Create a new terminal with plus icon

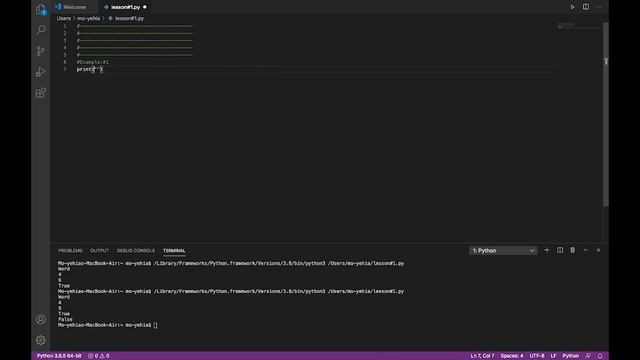(547, 250)
